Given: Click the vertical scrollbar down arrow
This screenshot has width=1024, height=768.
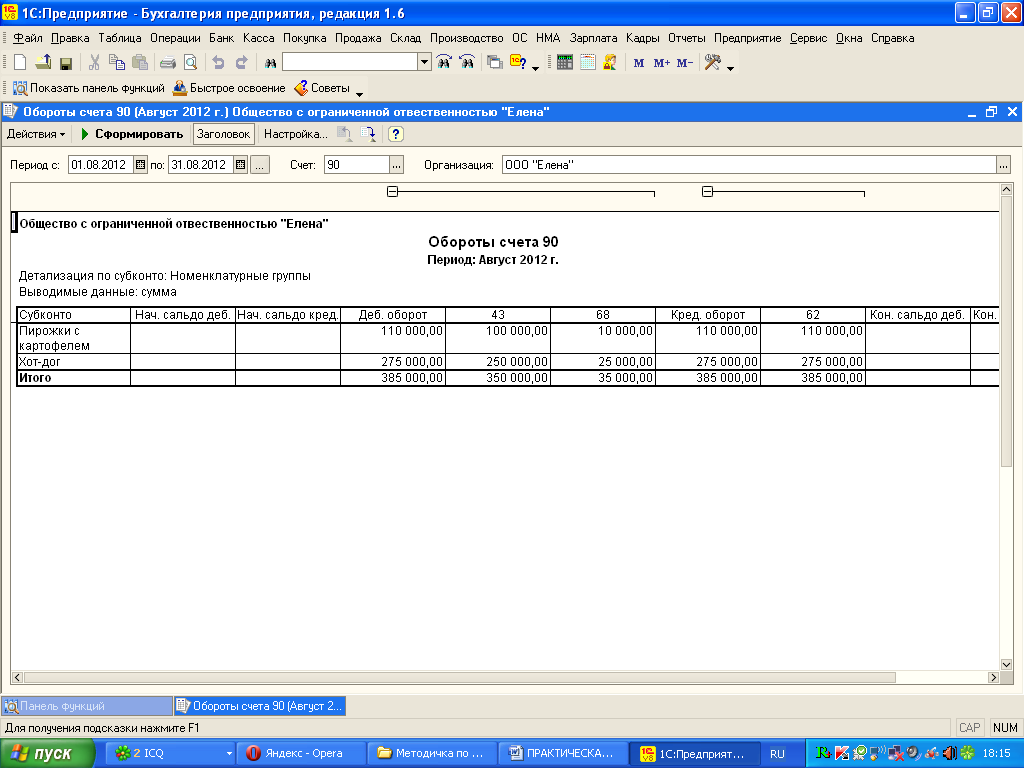Looking at the screenshot, I should coord(1006,665).
